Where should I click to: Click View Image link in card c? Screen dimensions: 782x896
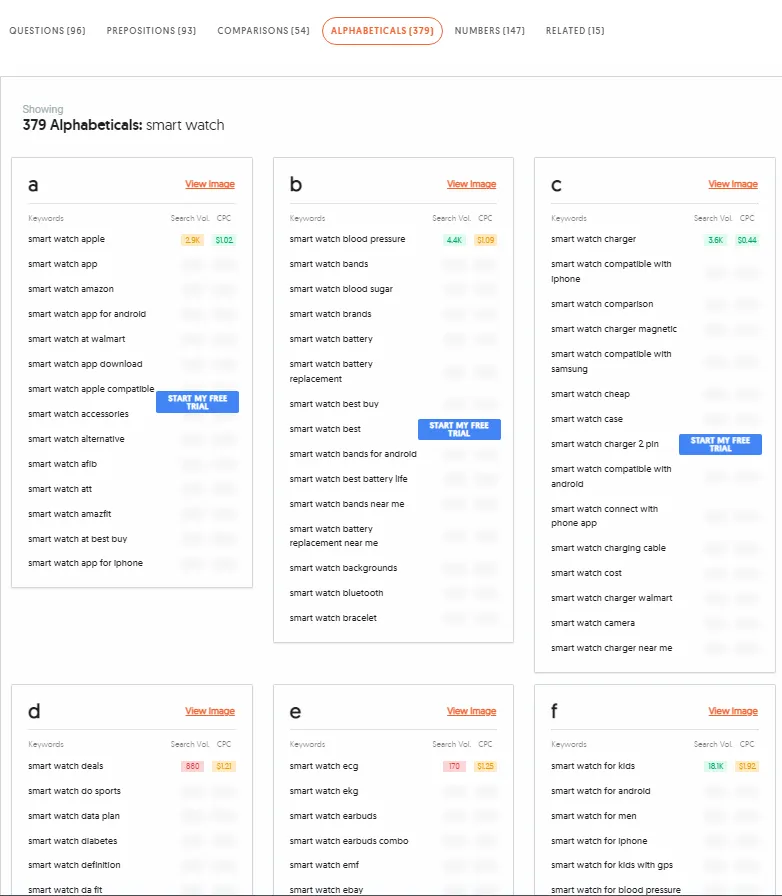tap(733, 184)
